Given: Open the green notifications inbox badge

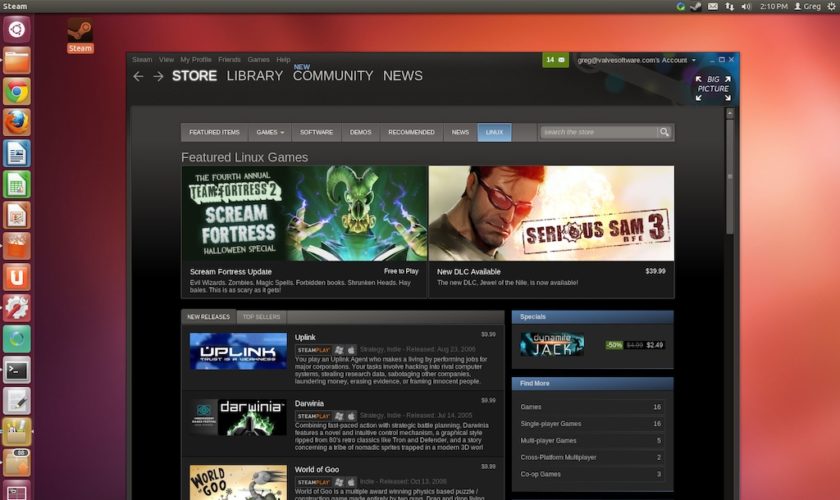Looking at the screenshot, I should 555,60.
